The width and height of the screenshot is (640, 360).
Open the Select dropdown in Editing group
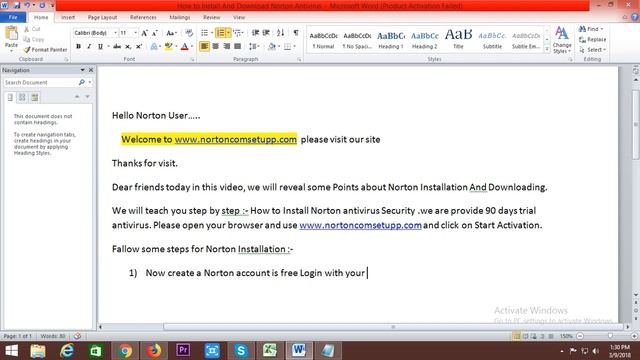pyautogui.click(x=593, y=50)
